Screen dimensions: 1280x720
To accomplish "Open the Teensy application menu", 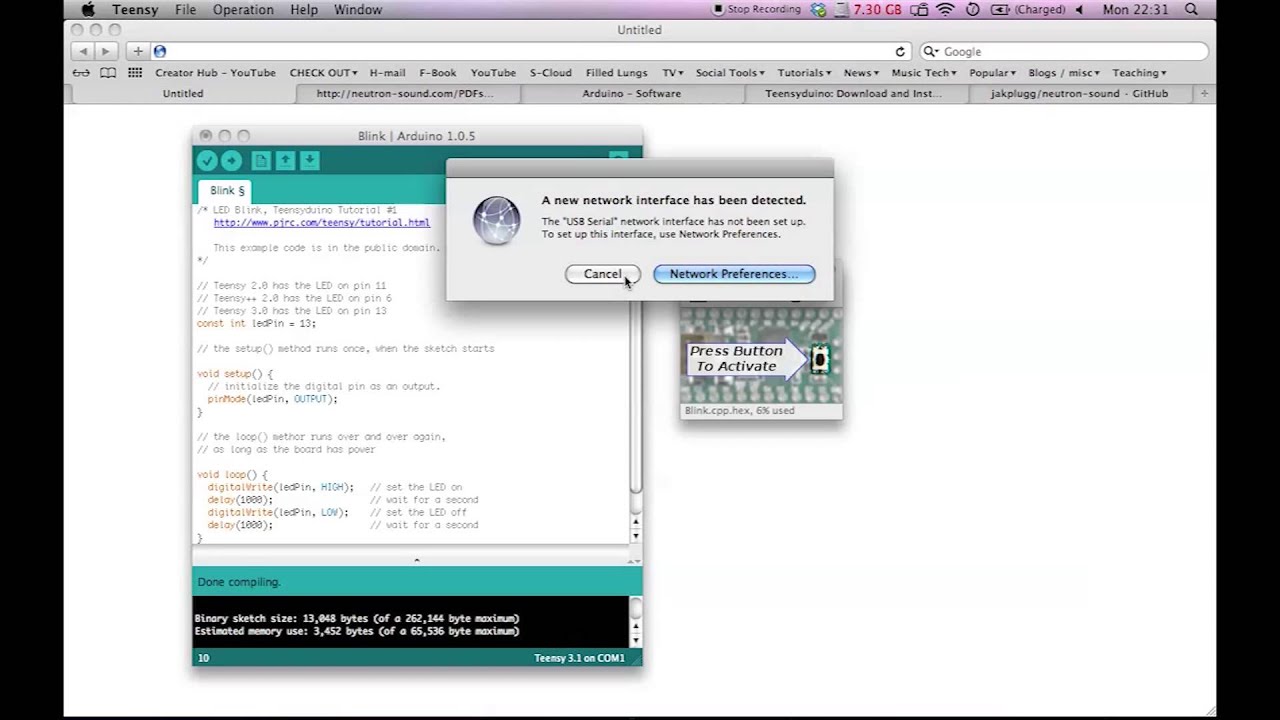I will pos(135,9).
